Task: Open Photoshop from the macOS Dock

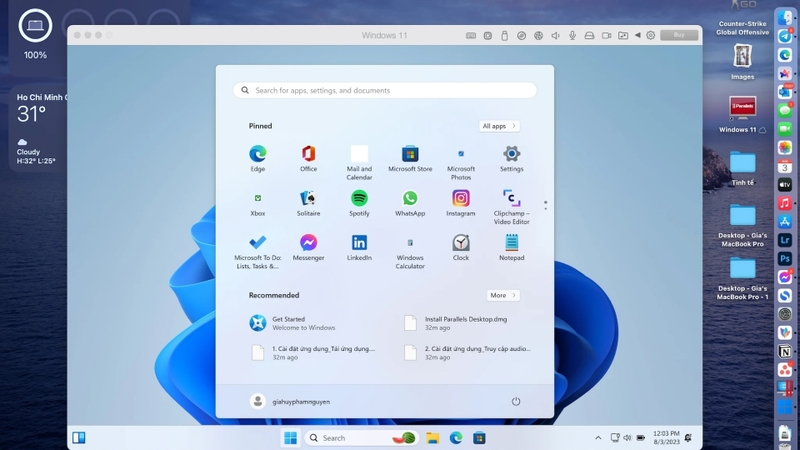Action: coord(785,259)
